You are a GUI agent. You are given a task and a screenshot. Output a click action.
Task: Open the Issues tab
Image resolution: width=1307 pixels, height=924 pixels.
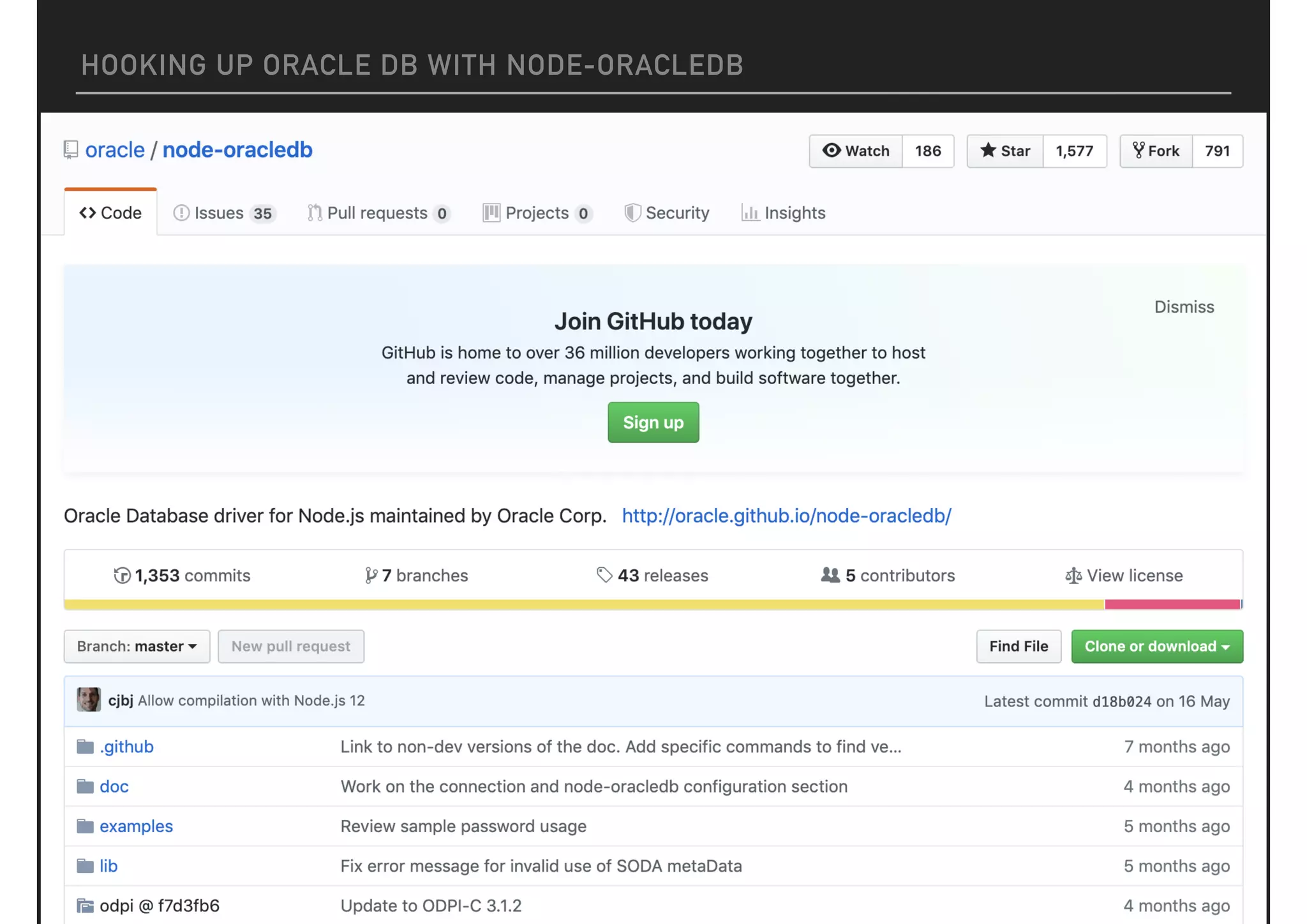pos(224,212)
